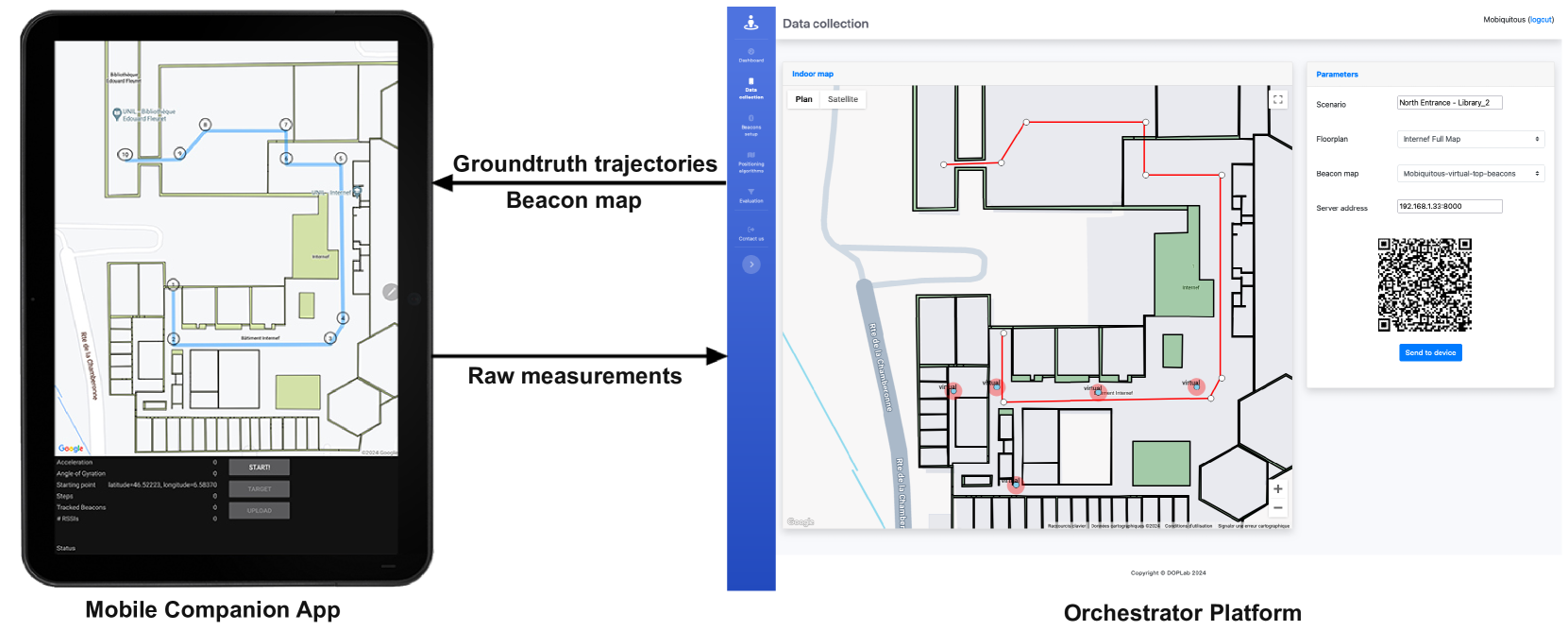
Task: Tap waypoint 1 on tablet map
Action: [x=173, y=284]
